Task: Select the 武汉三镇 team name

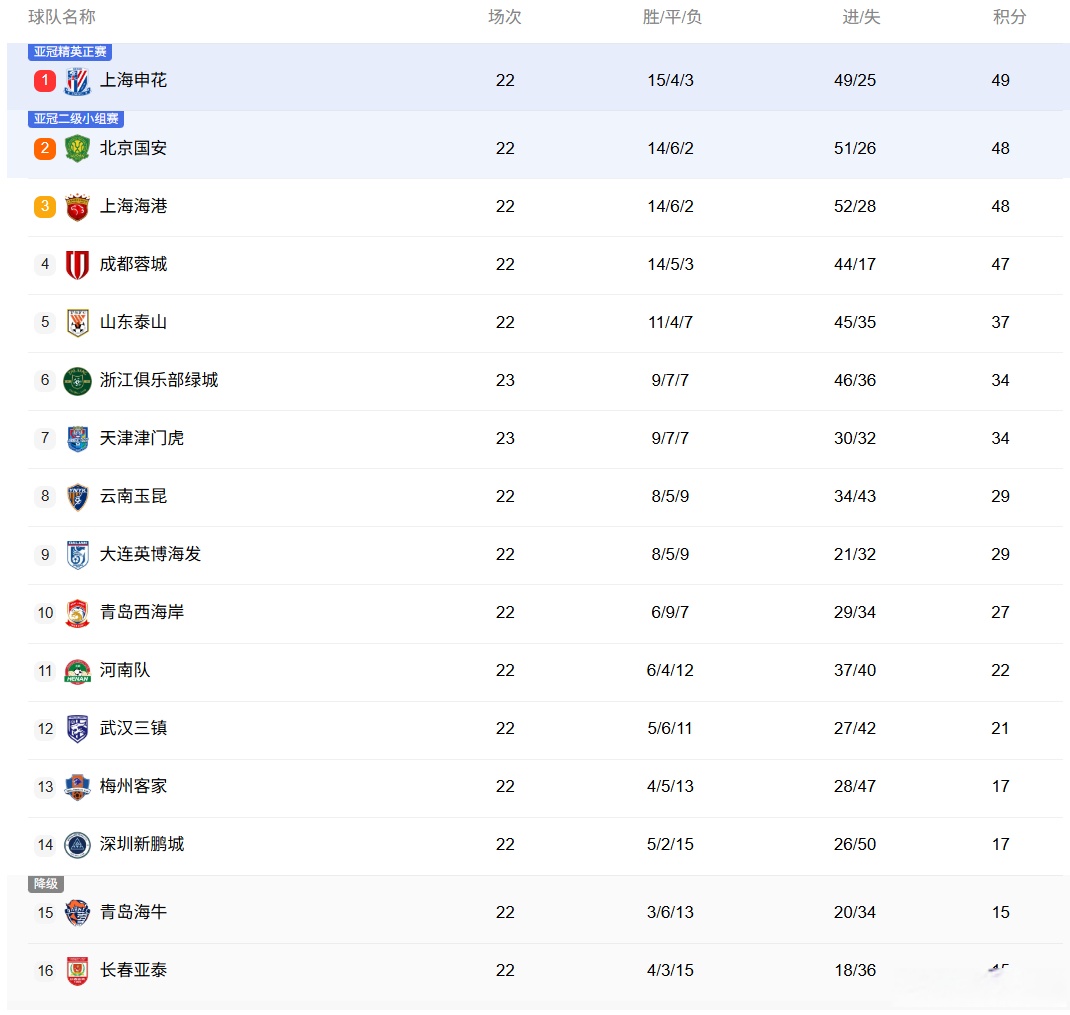Action: pos(133,728)
